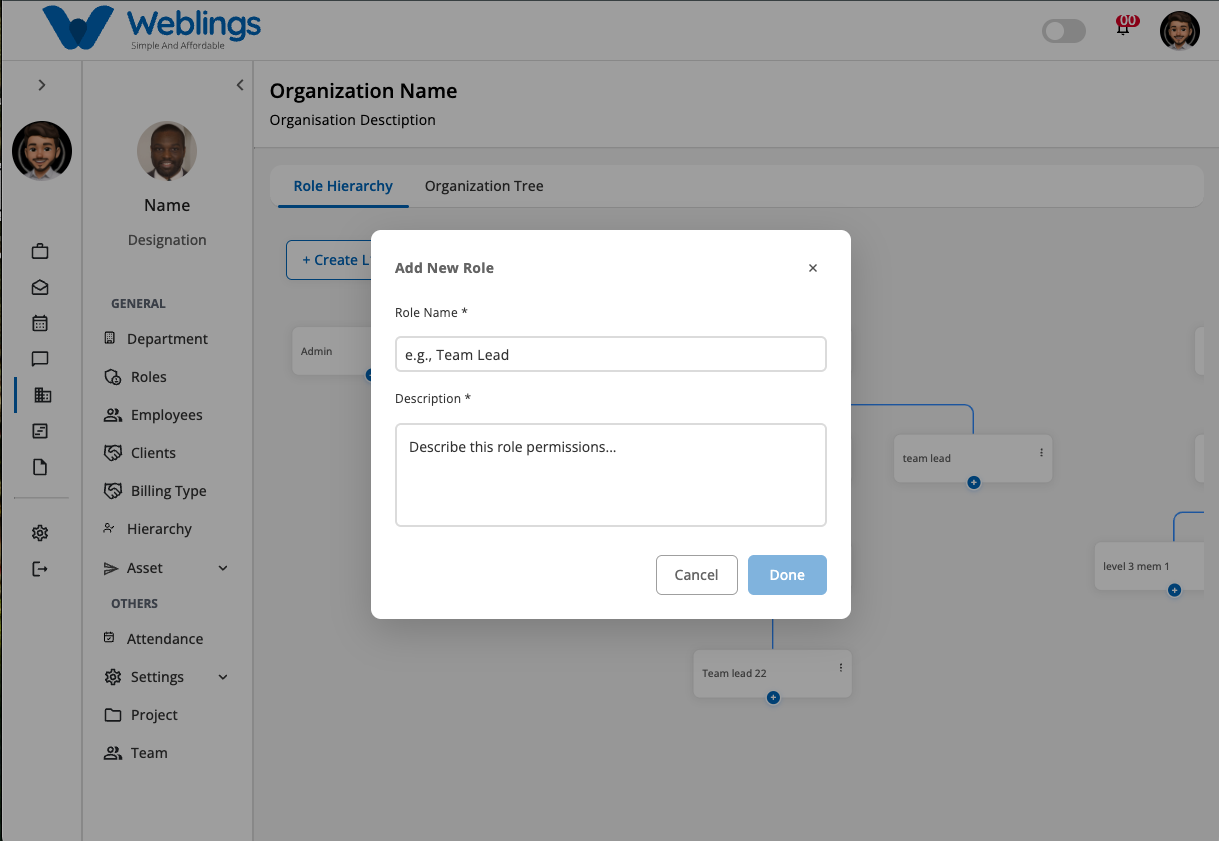Open the news article icon in the sidebar
Image resolution: width=1219 pixels, height=841 pixels.
pyautogui.click(x=40, y=431)
